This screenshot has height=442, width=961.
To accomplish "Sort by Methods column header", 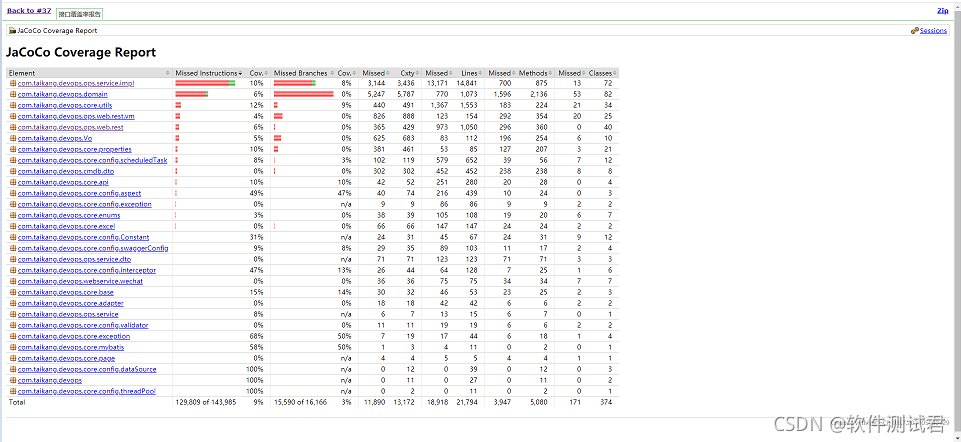I will click(535, 73).
